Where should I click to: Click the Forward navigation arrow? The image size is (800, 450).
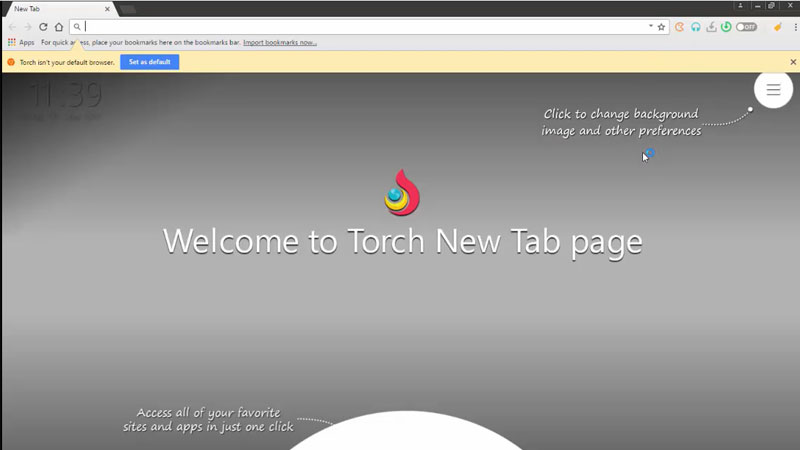click(x=28, y=27)
